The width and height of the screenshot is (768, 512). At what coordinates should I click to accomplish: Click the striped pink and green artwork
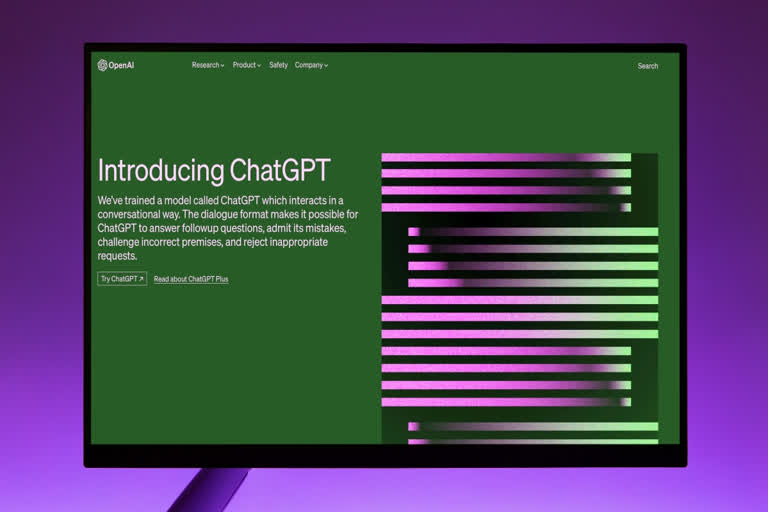pos(519,298)
